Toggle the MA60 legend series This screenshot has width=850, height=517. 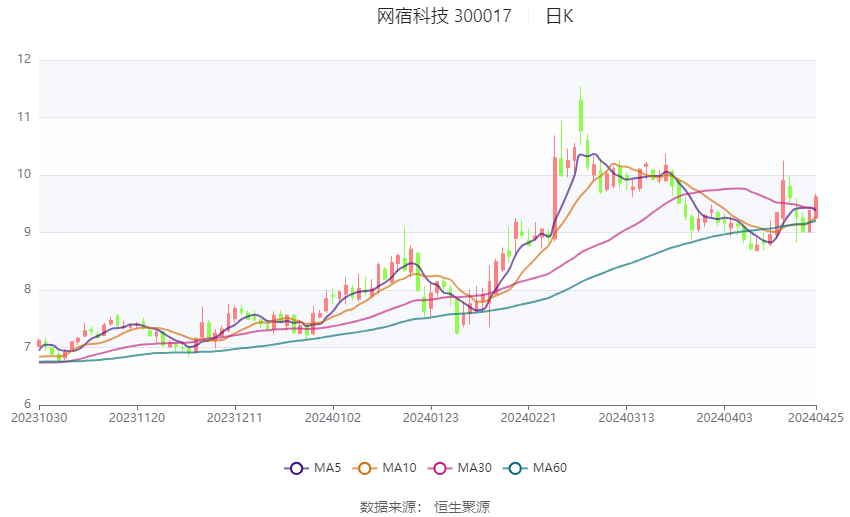click(535, 468)
